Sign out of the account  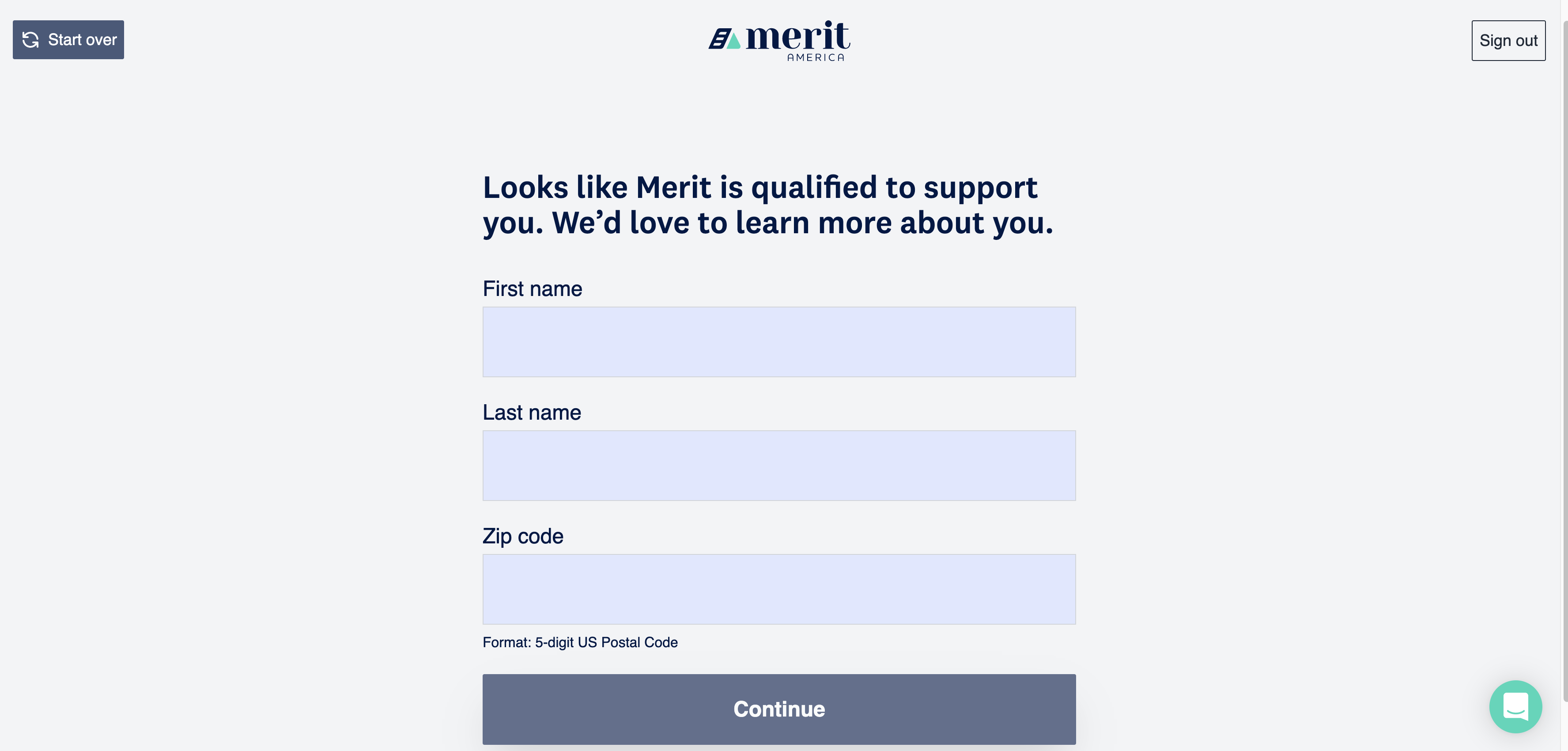pyautogui.click(x=1508, y=40)
